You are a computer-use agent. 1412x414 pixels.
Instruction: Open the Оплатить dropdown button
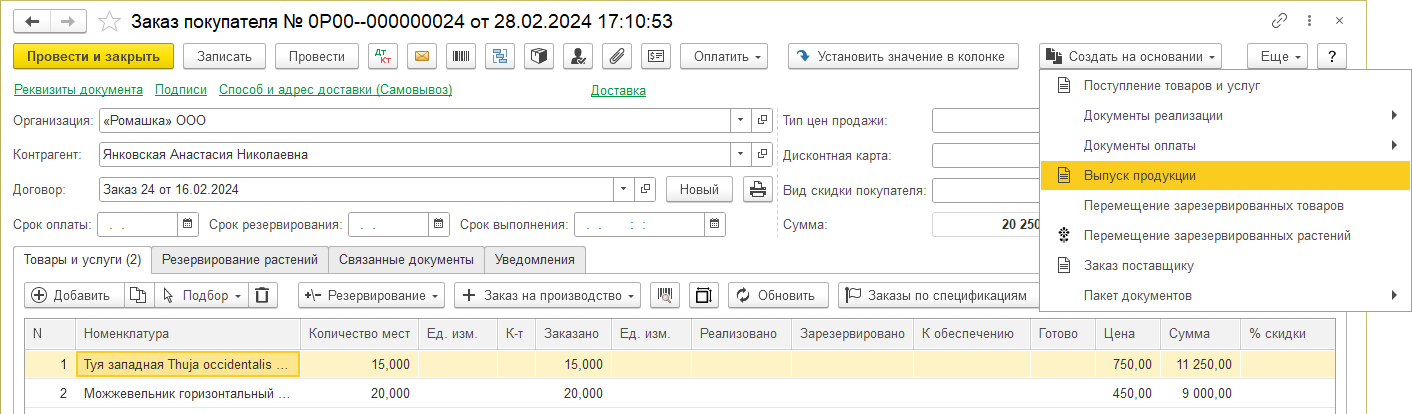coord(723,57)
